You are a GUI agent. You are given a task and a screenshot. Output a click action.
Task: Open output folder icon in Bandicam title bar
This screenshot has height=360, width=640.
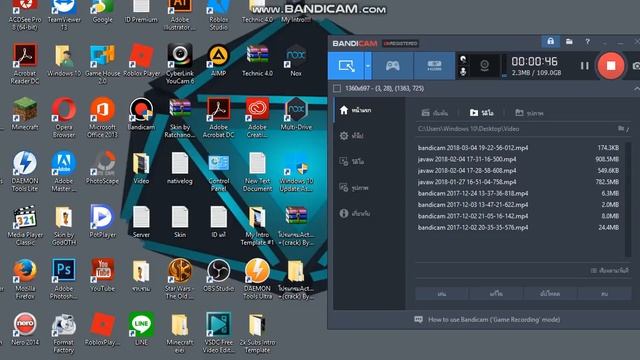click(x=569, y=42)
